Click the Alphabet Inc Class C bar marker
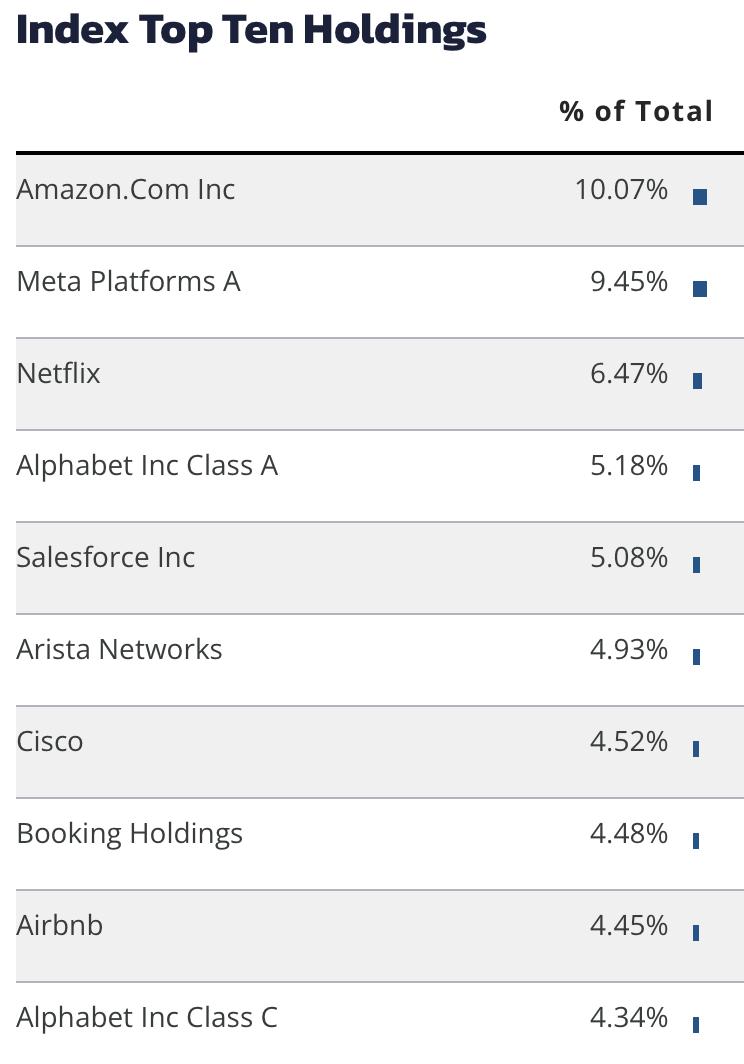The width and height of the screenshot is (744, 1064). (x=696, y=1025)
